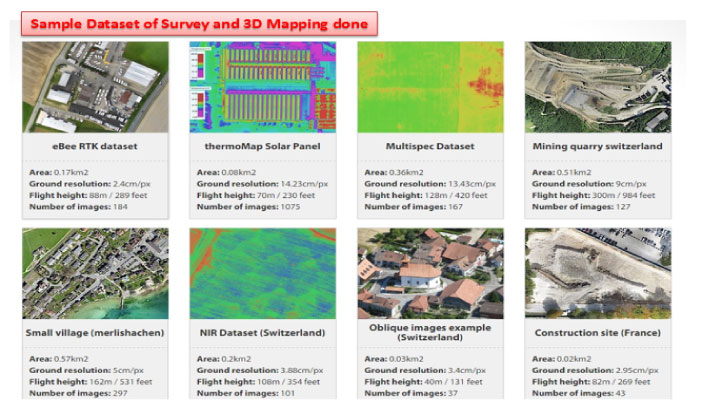
Task: Select 'Flight height: 40m / 131 feet'
Action: pyautogui.click(x=424, y=382)
